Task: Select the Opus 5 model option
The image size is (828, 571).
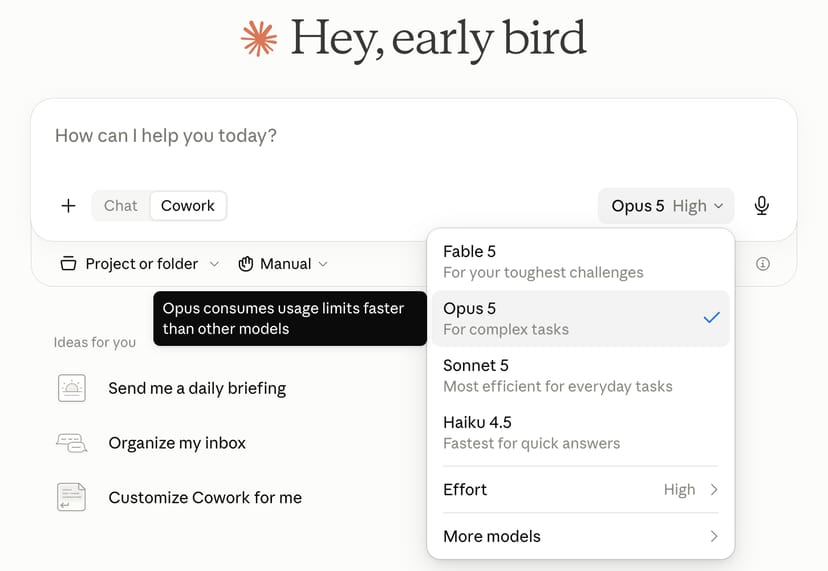Action: (x=580, y=319)
